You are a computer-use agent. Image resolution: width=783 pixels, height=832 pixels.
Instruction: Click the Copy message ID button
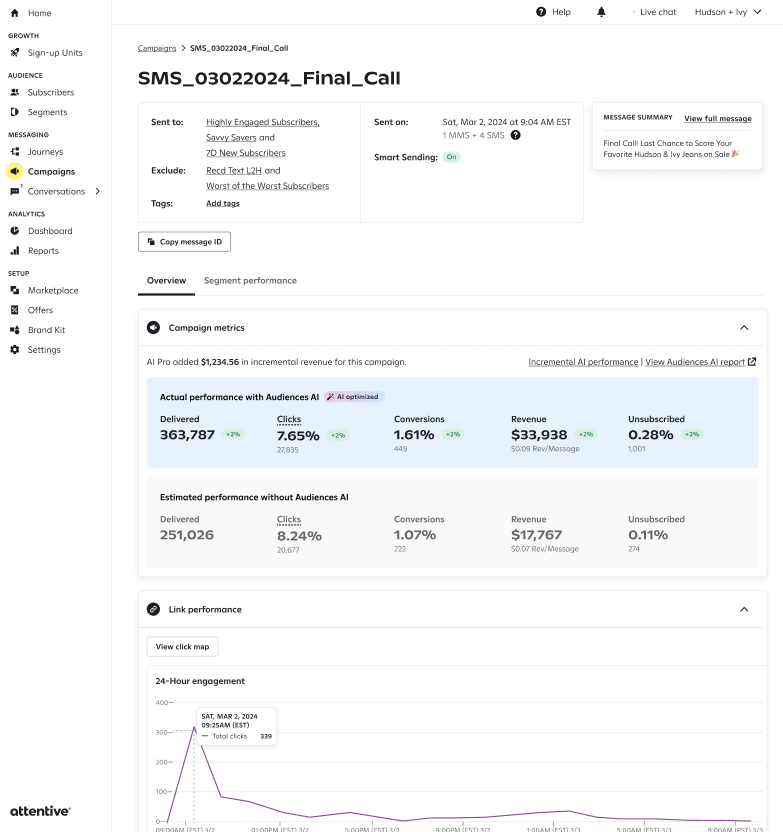pos(184,241)
